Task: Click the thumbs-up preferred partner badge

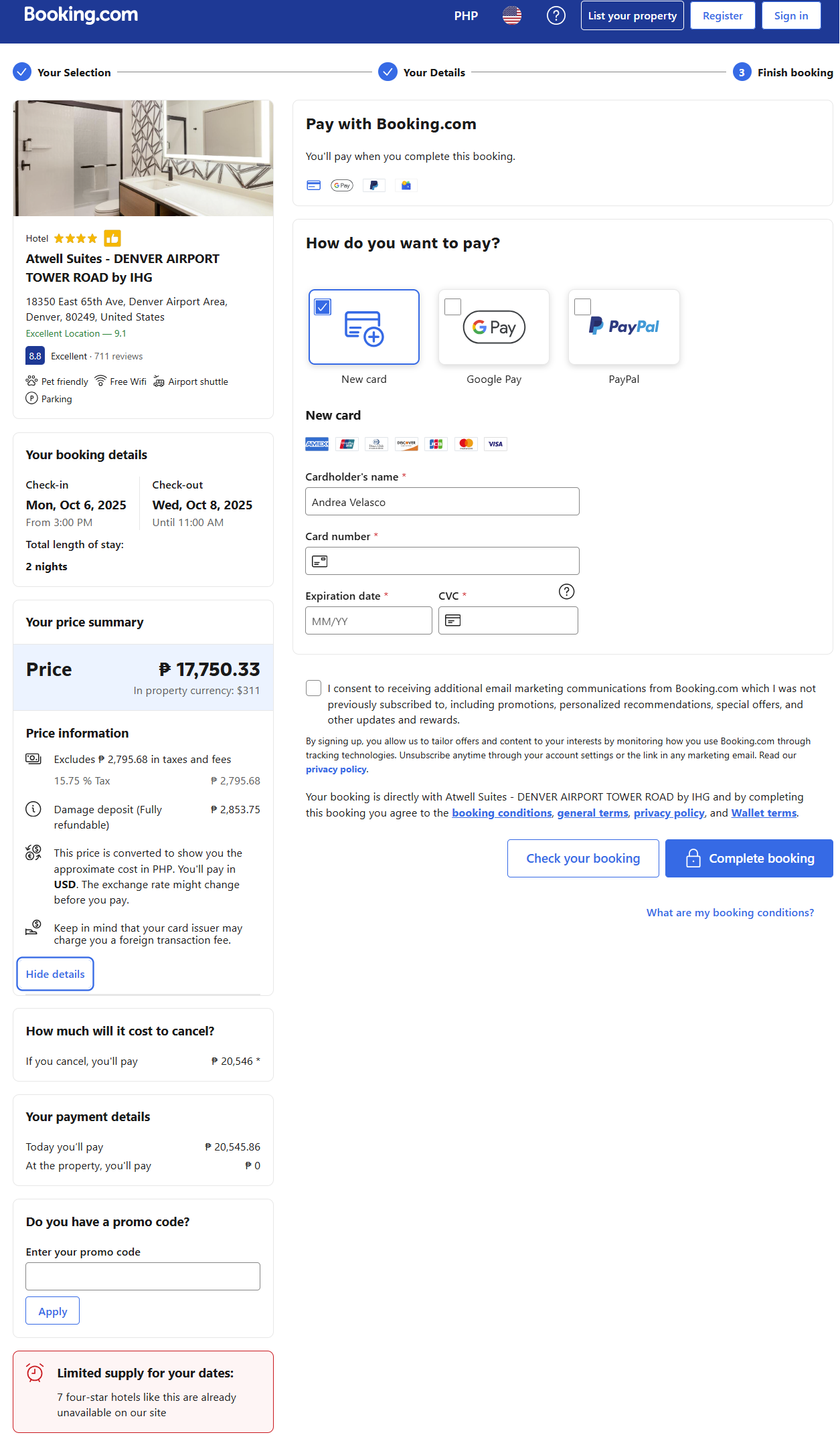Action: click(x=112, y=238)
